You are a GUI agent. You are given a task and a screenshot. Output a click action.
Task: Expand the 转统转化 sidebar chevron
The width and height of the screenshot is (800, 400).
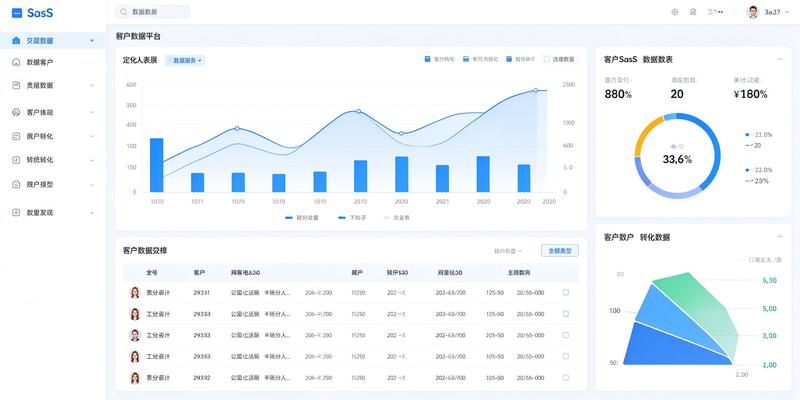(92, 160)
